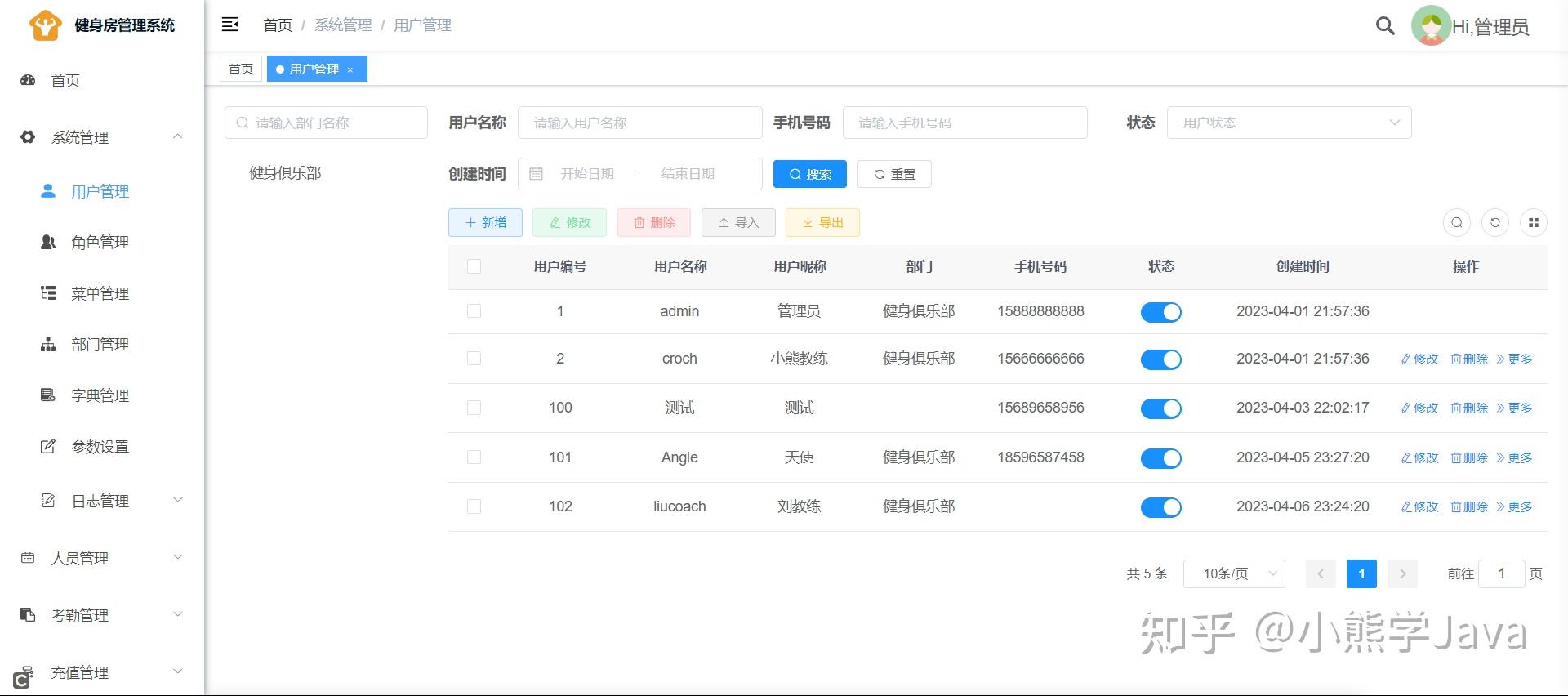This screenshot has height=696, width=1568.
Task: Click 修改 pencil link for user croch
Action: 1419,359
